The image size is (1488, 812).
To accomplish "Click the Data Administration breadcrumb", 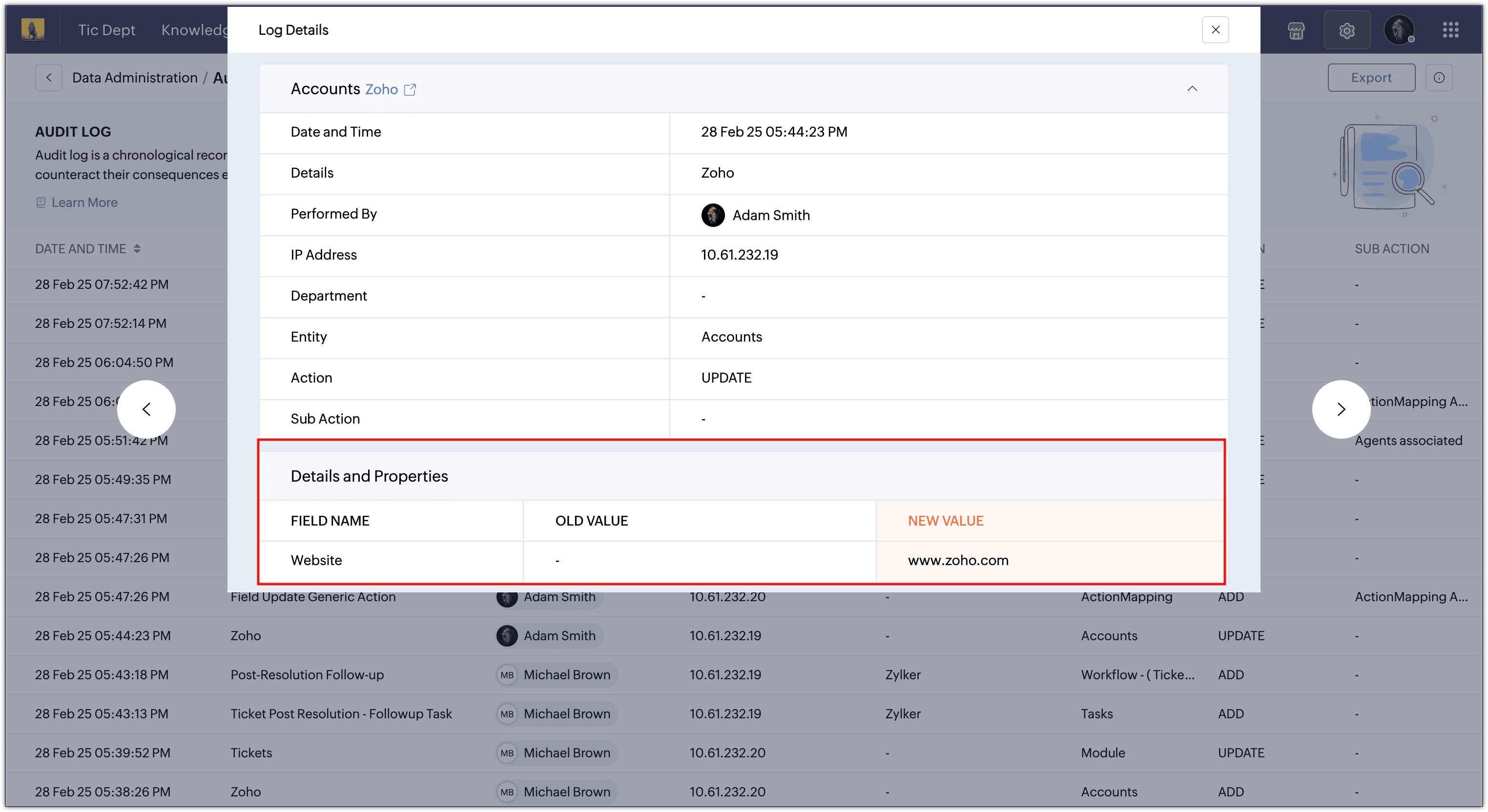I will coord(135,78).
